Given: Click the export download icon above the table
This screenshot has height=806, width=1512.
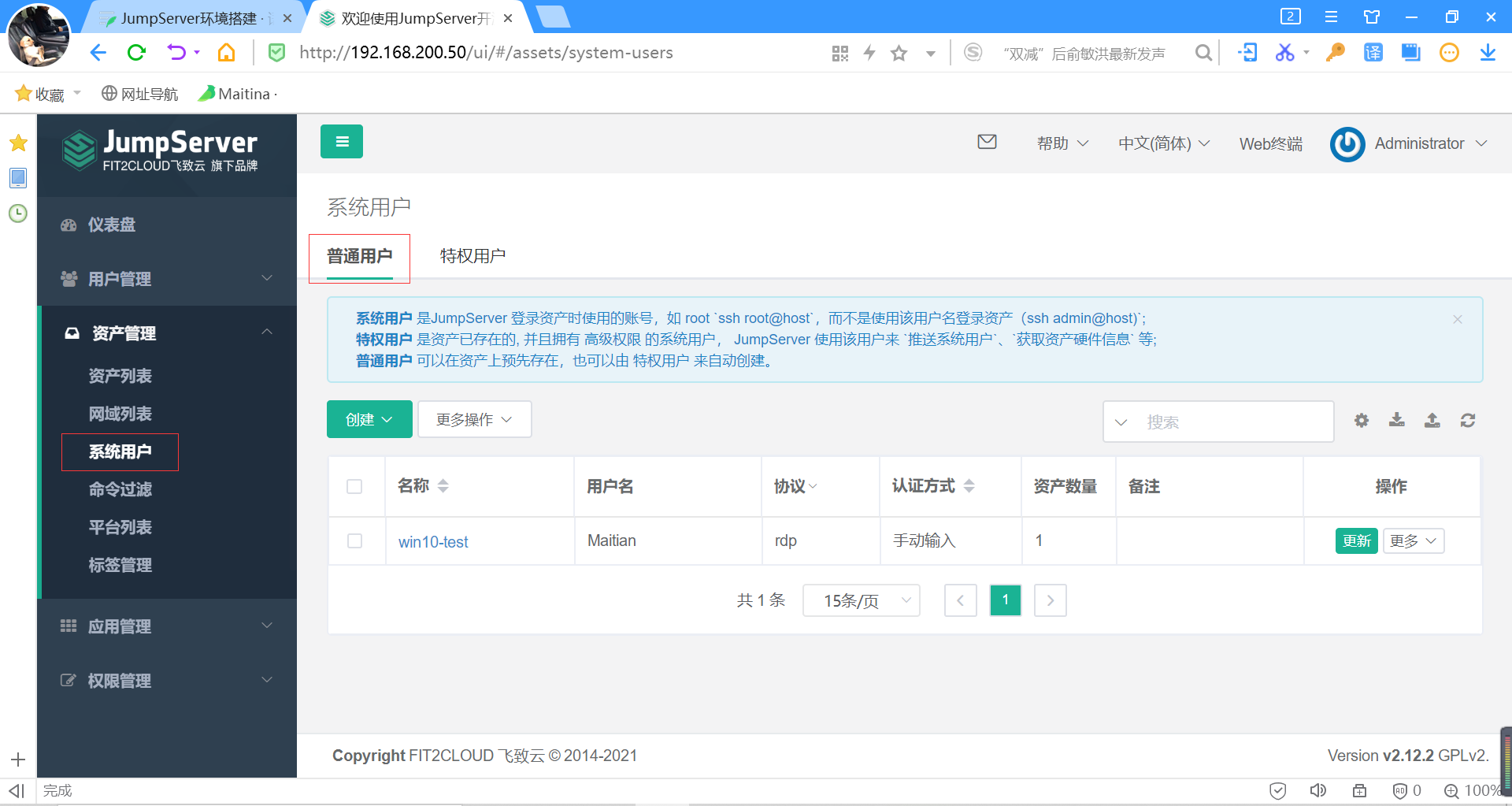Looking at the screenshot, I should 1397,420.
